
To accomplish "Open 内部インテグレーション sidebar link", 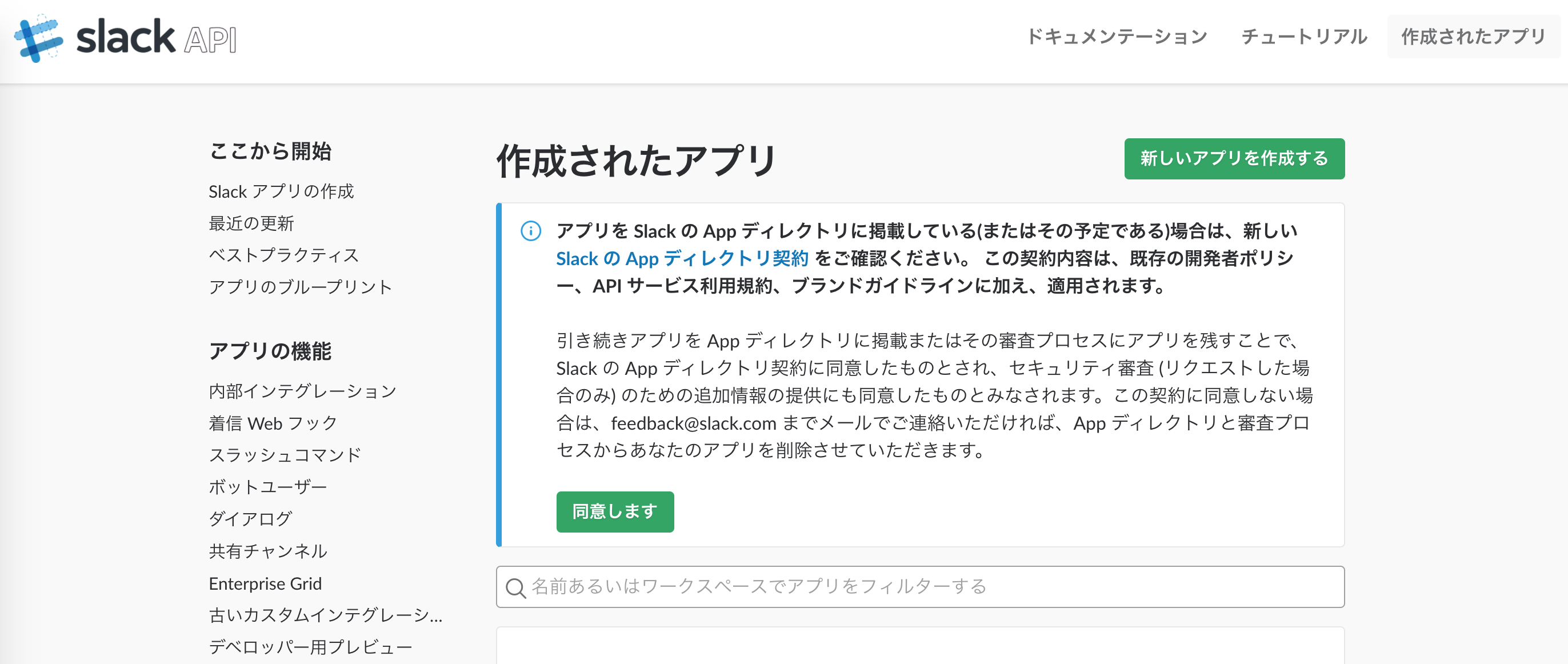I will point(302,391).
